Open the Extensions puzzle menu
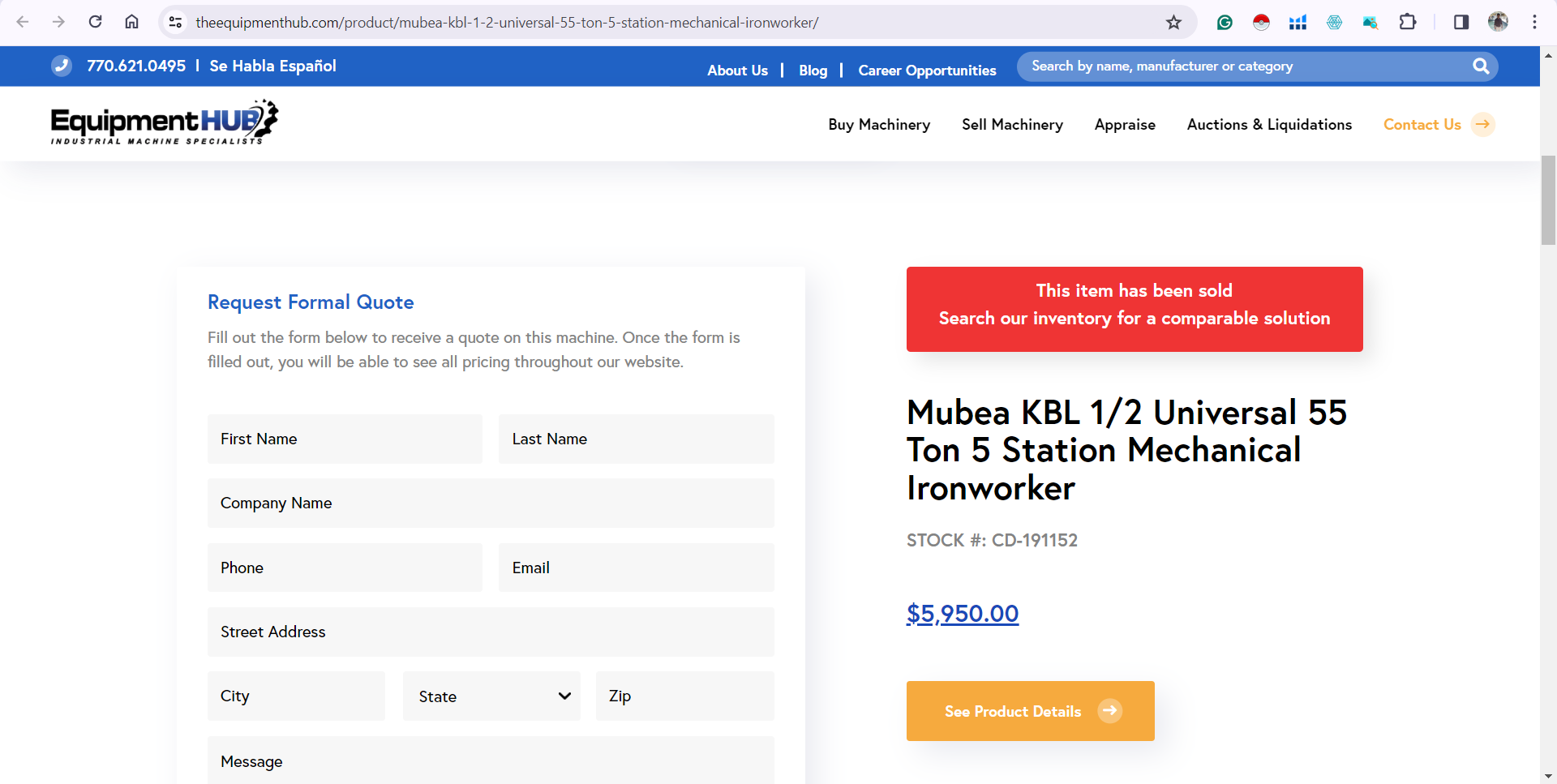This screenshot has height=784, width=1557. (1408, 22)
